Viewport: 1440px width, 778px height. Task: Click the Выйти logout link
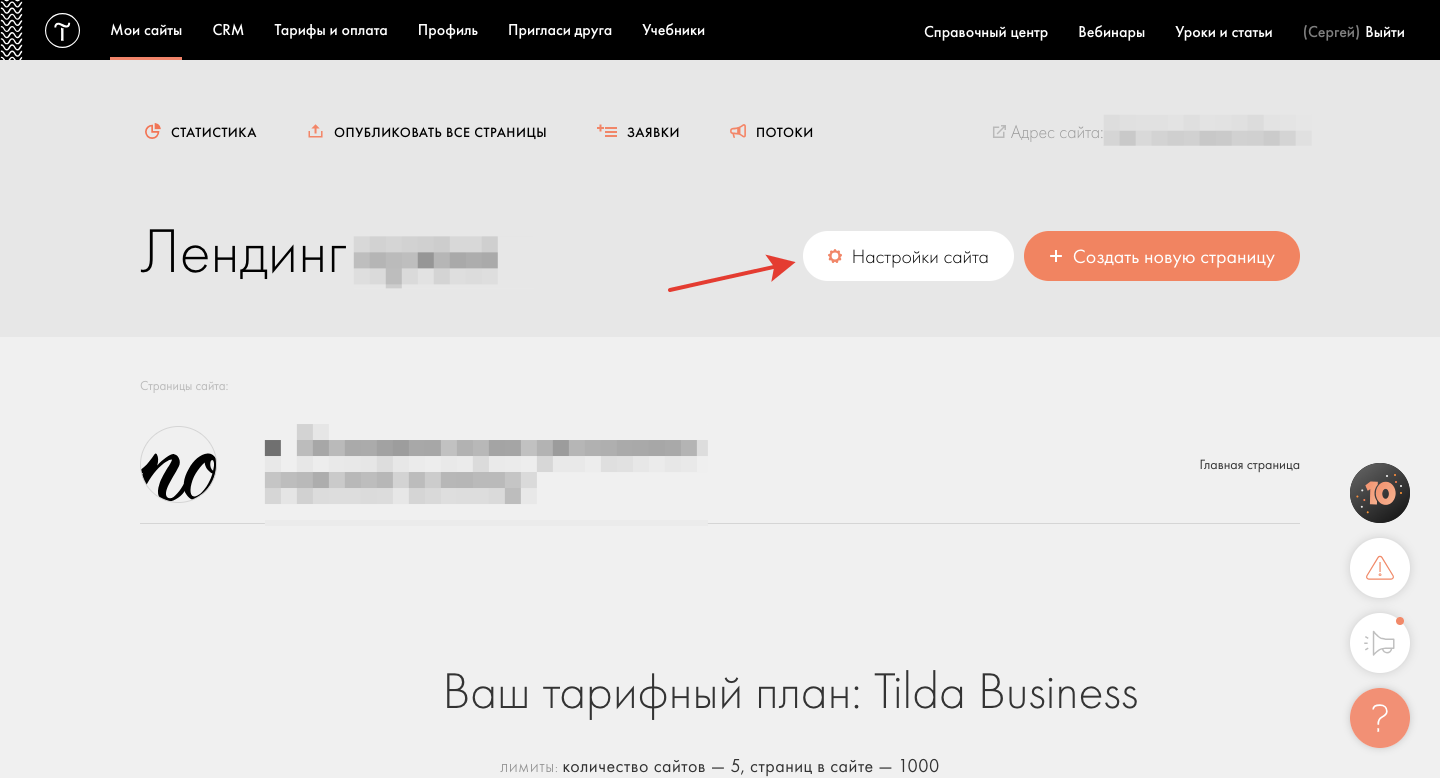(1385, 32)
